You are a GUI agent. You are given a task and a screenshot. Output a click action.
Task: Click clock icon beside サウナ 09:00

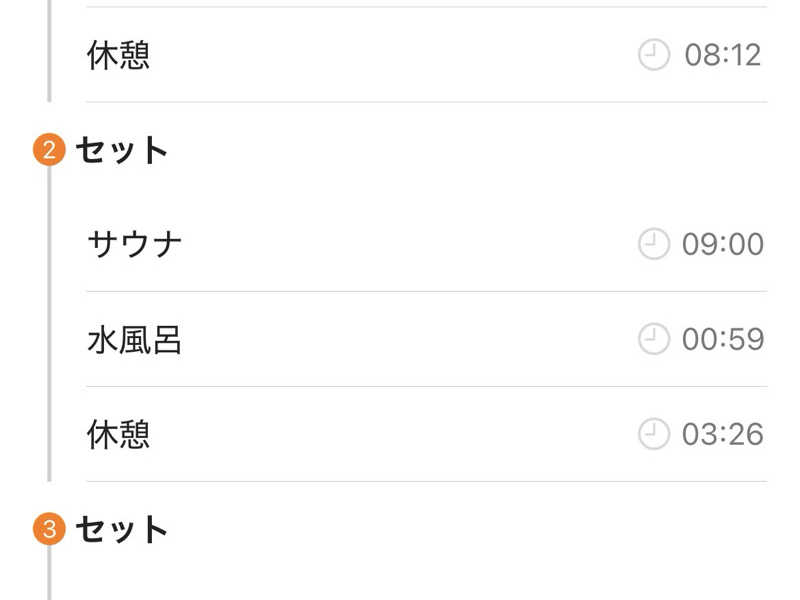(x=654, y=244)
